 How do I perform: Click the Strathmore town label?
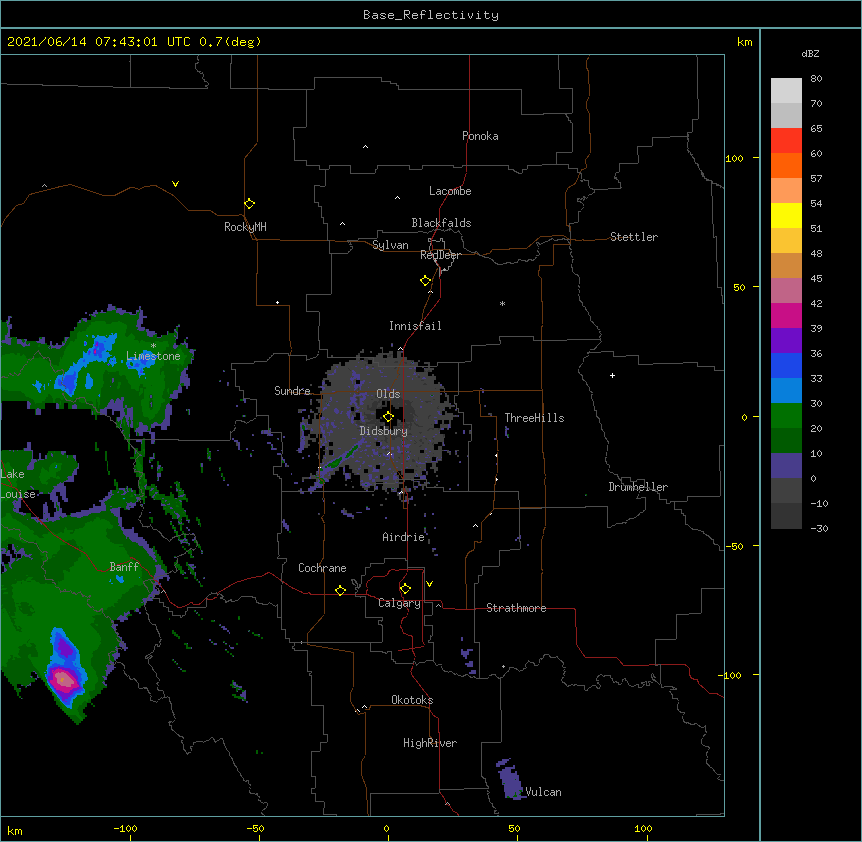(x=516, y=608)
